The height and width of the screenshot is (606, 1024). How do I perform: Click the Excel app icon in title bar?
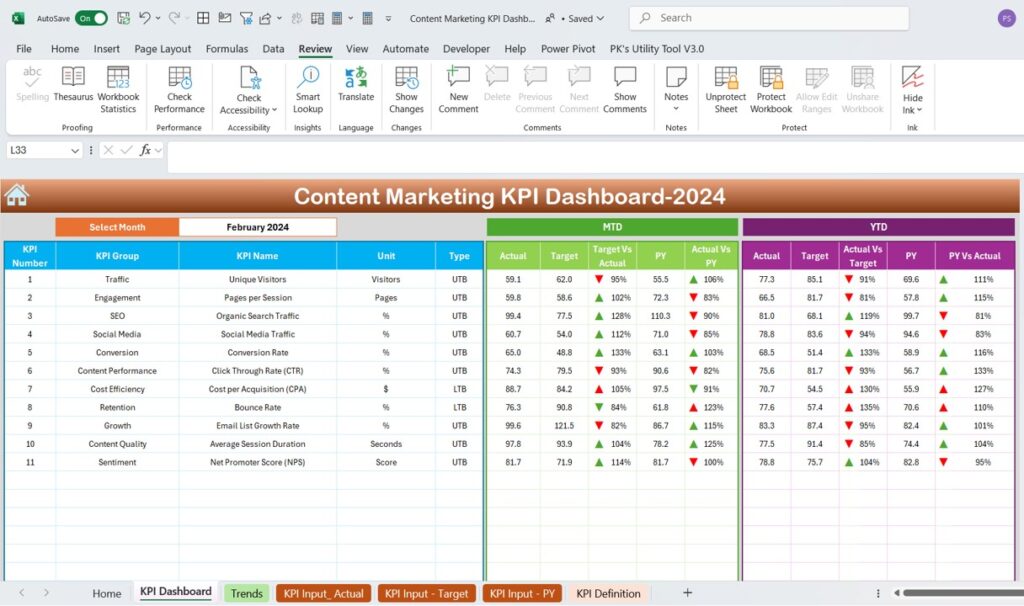click(18, 18)
